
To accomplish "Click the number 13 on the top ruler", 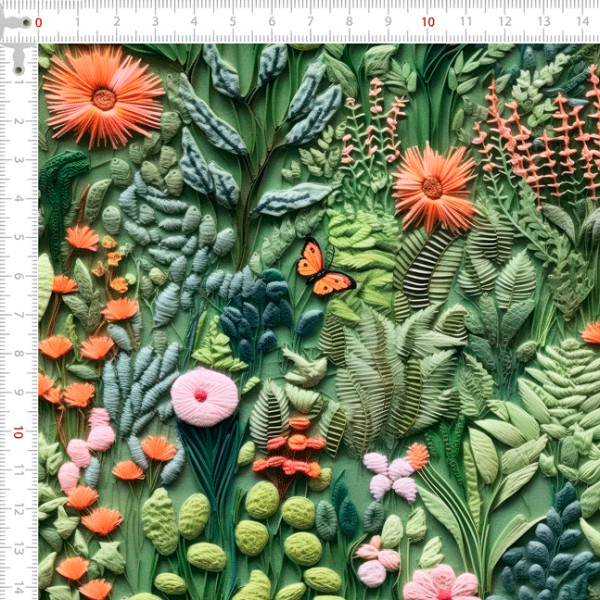I will 544,21.
